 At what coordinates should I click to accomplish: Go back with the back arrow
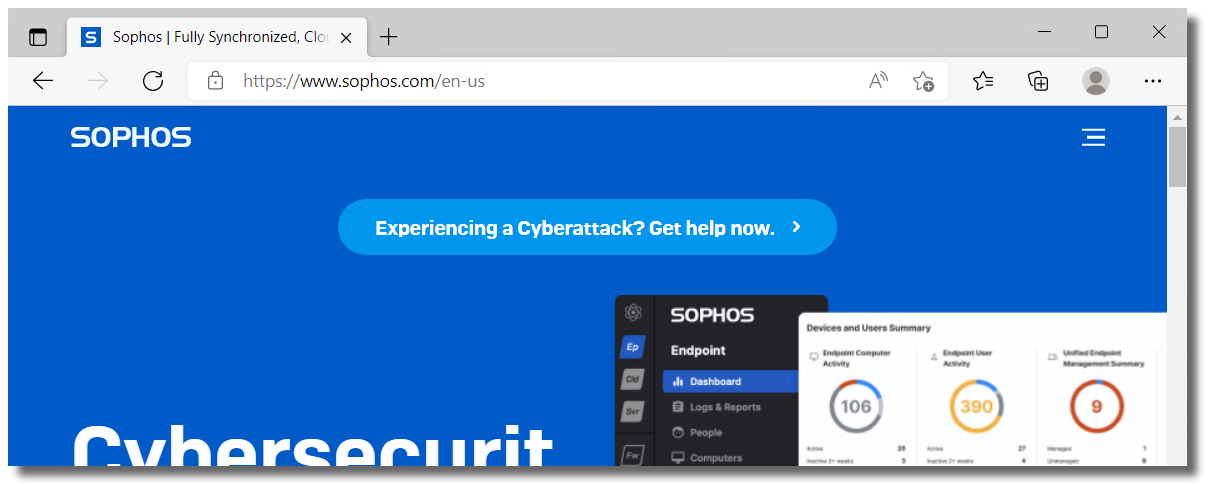[x=43, y=81]
